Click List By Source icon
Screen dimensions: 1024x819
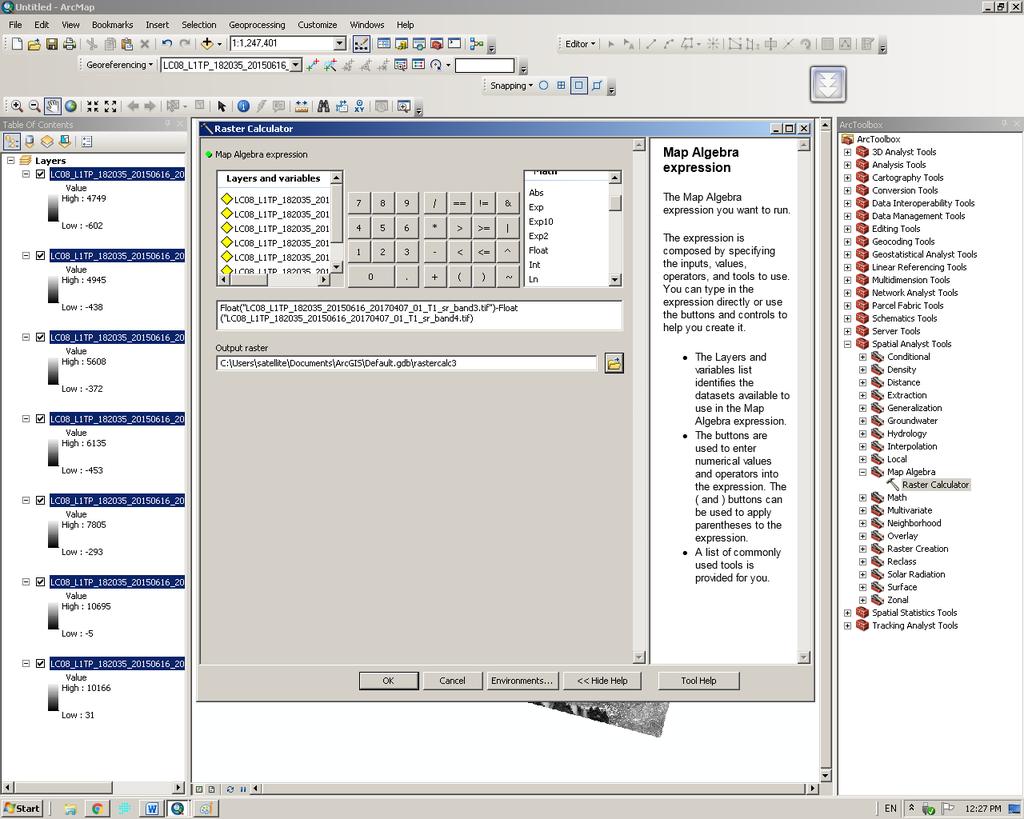[x=29, y=141]
